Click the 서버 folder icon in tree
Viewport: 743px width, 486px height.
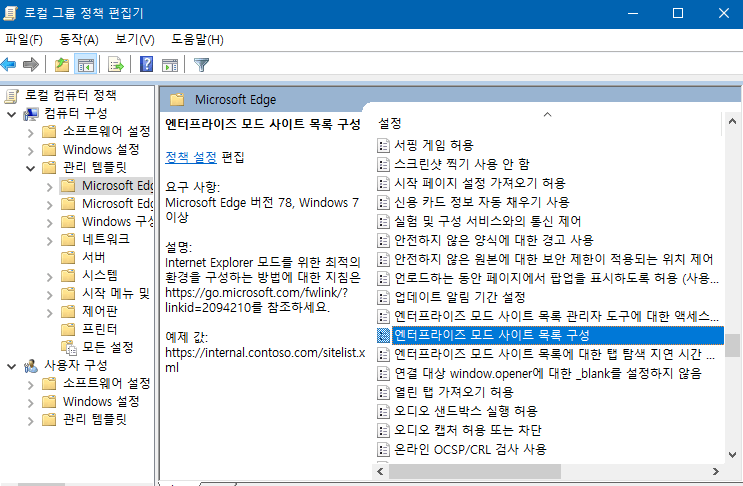click(x=68, y=257)
